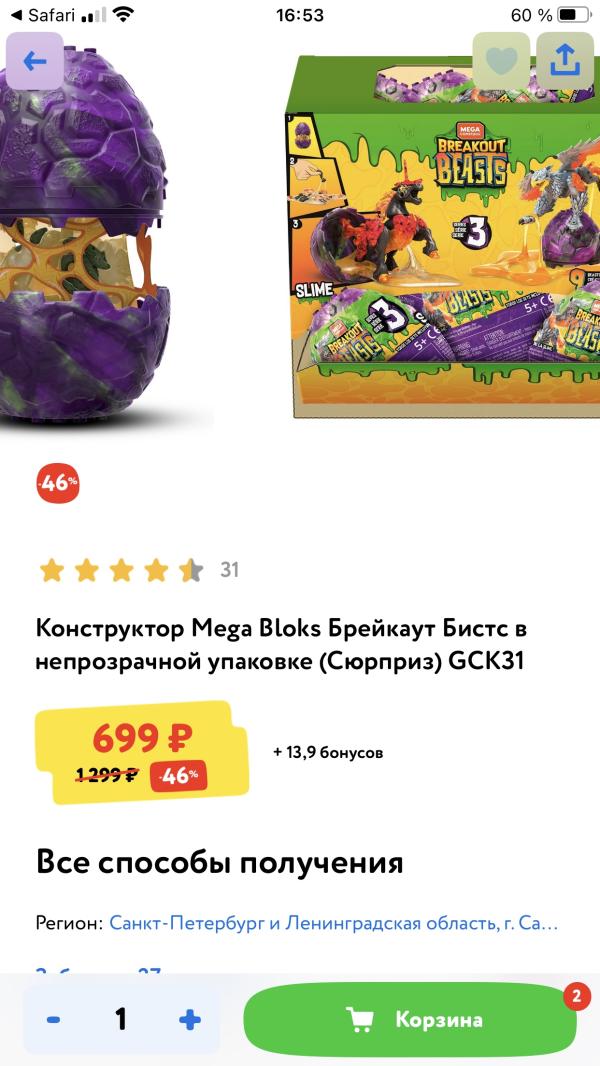Tap the Все способы получения heading
This screenshot has height=1066, width=600.
pyautogui.click(x=219, y=863)
